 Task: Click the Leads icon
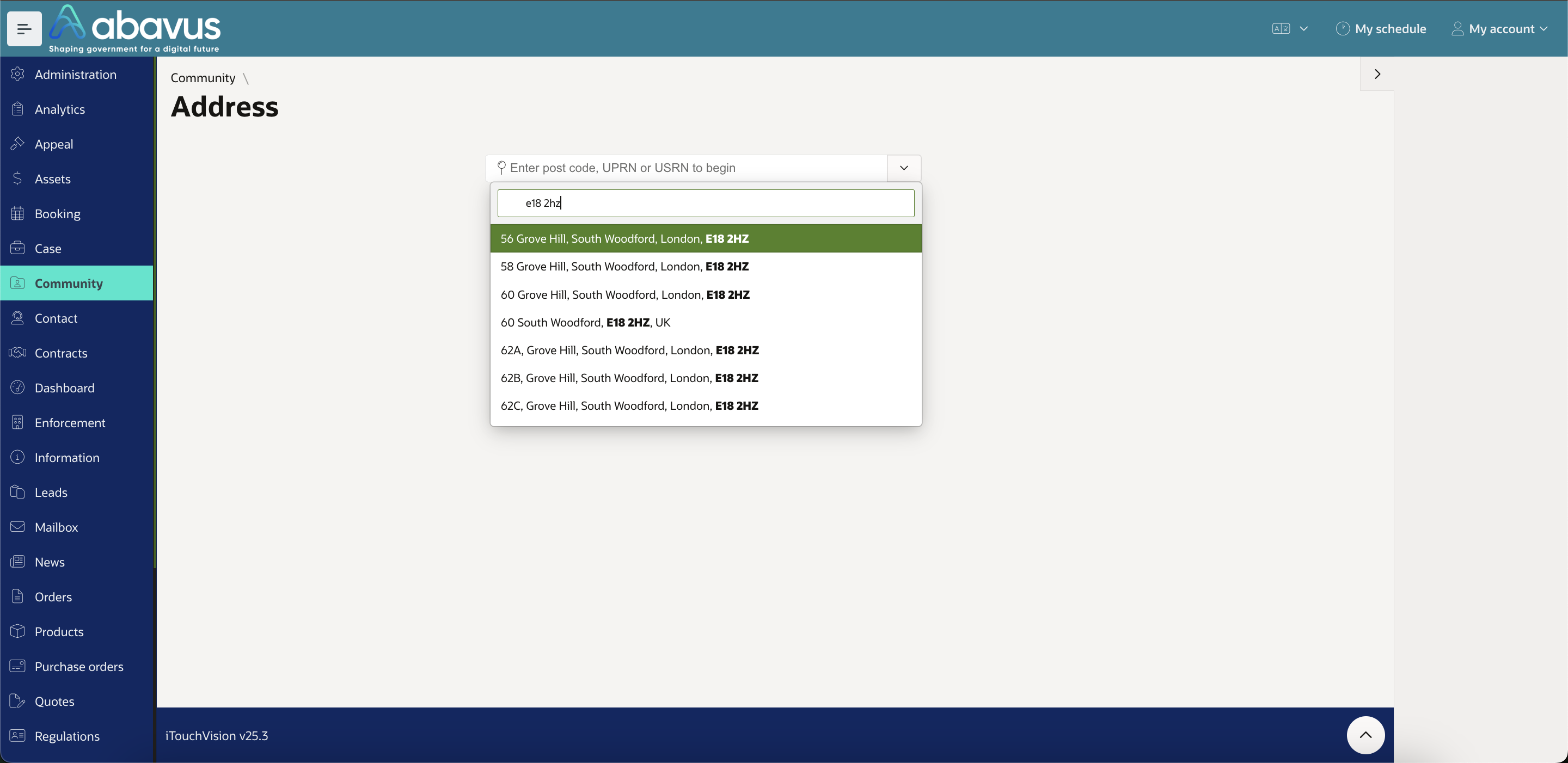(x=17, y=492)
